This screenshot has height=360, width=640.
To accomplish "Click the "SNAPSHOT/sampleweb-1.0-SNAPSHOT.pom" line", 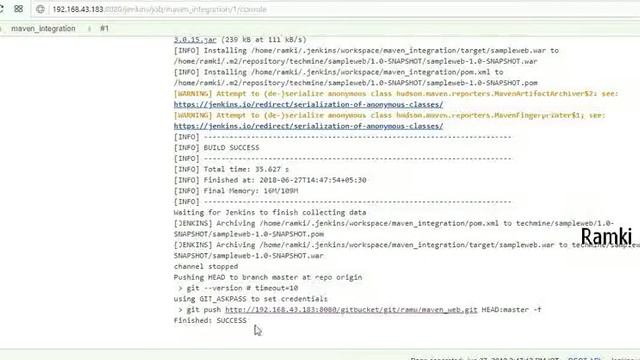I will point(249,234).
